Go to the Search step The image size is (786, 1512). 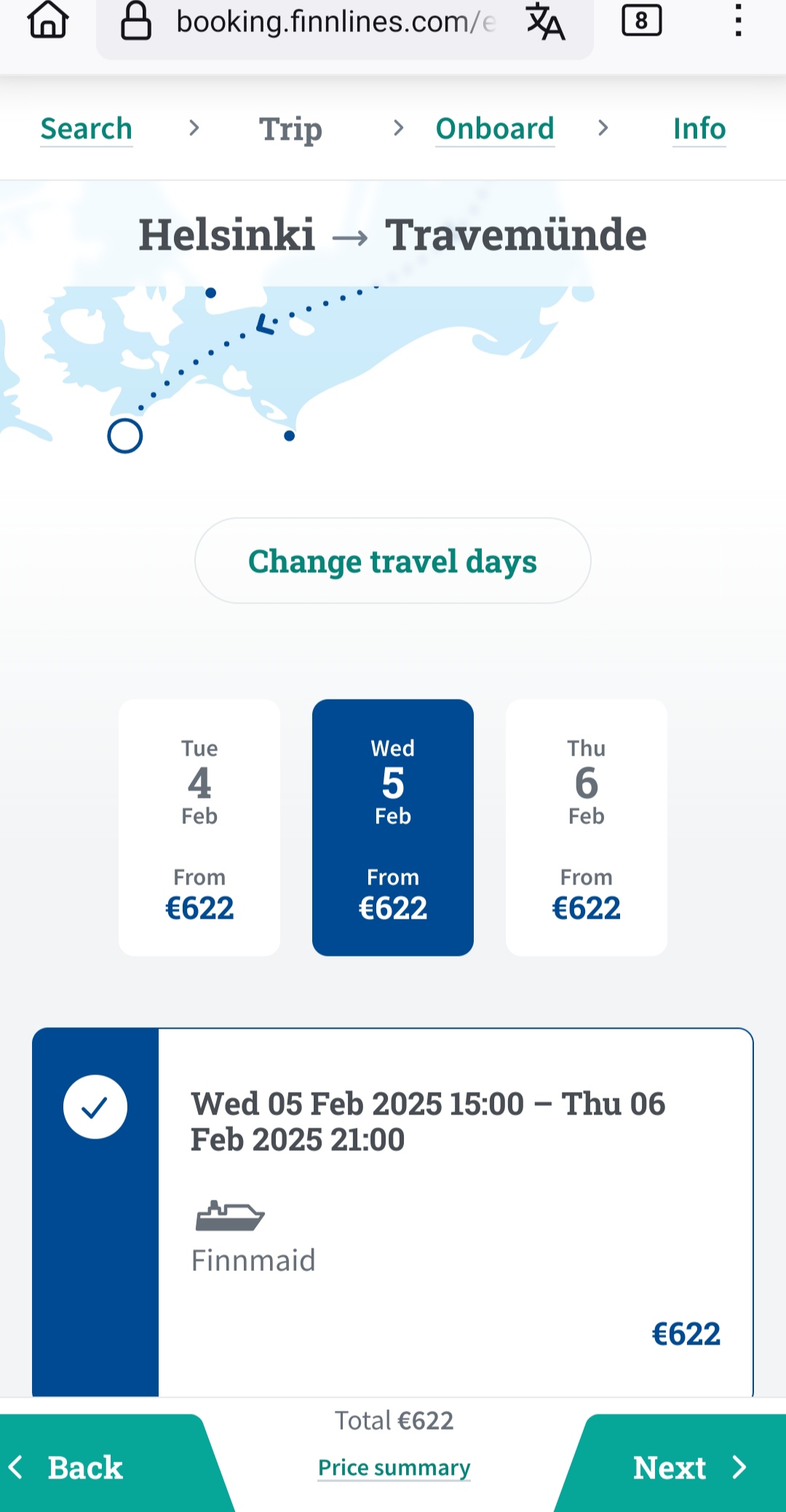pos(87,129)
